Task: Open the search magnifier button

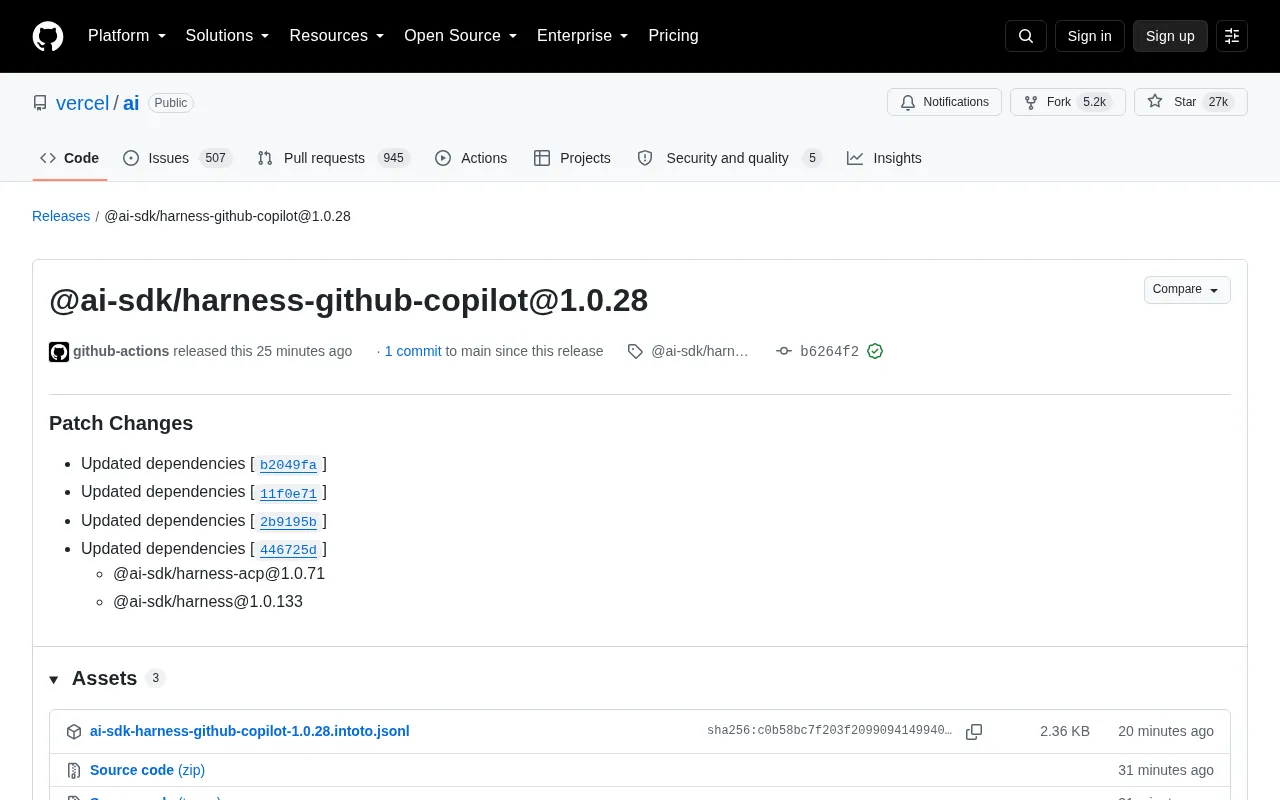Action: pos(1026,36)
